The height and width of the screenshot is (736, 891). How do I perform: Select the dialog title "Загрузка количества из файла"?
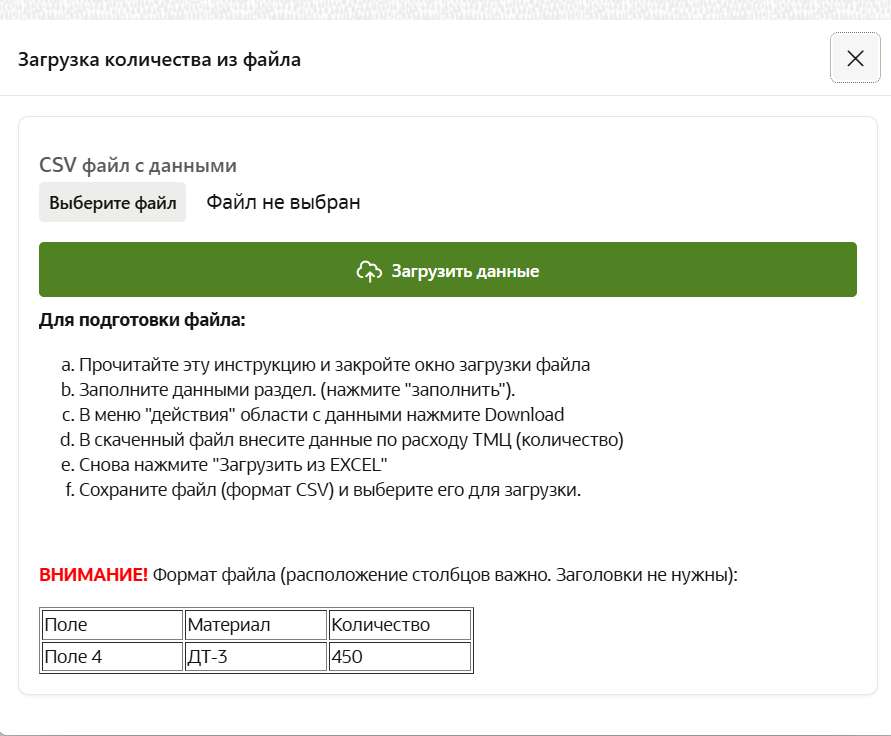(159, 60)
